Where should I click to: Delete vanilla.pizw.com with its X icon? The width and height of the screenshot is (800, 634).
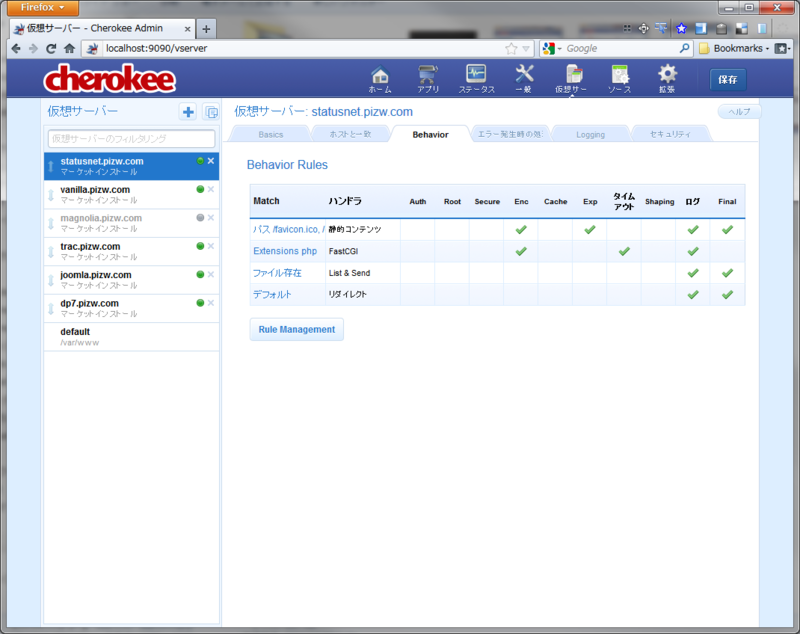(211, 189)
